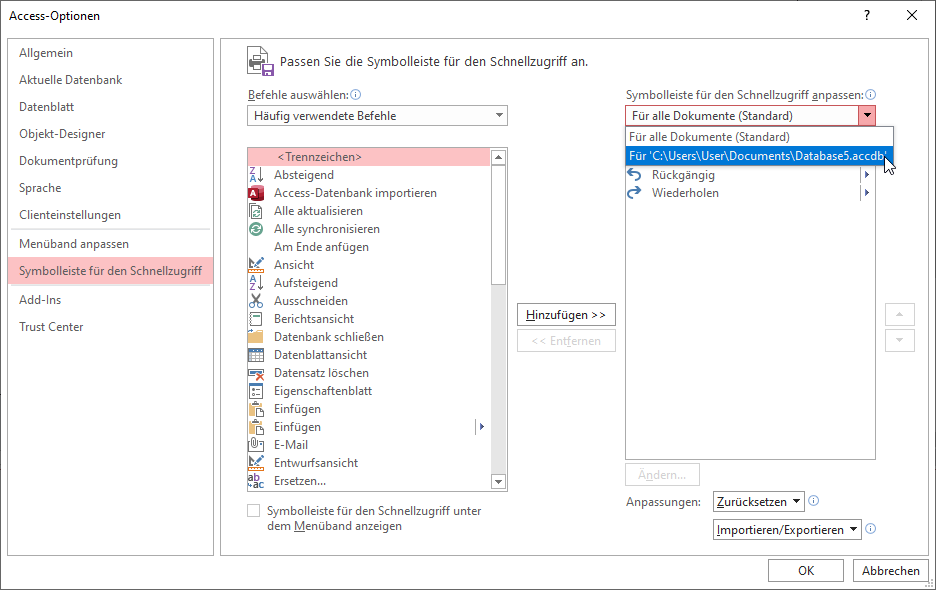Click the Hinzufügen button
This screenshot has width=936, height=590.
coord(566,314)
